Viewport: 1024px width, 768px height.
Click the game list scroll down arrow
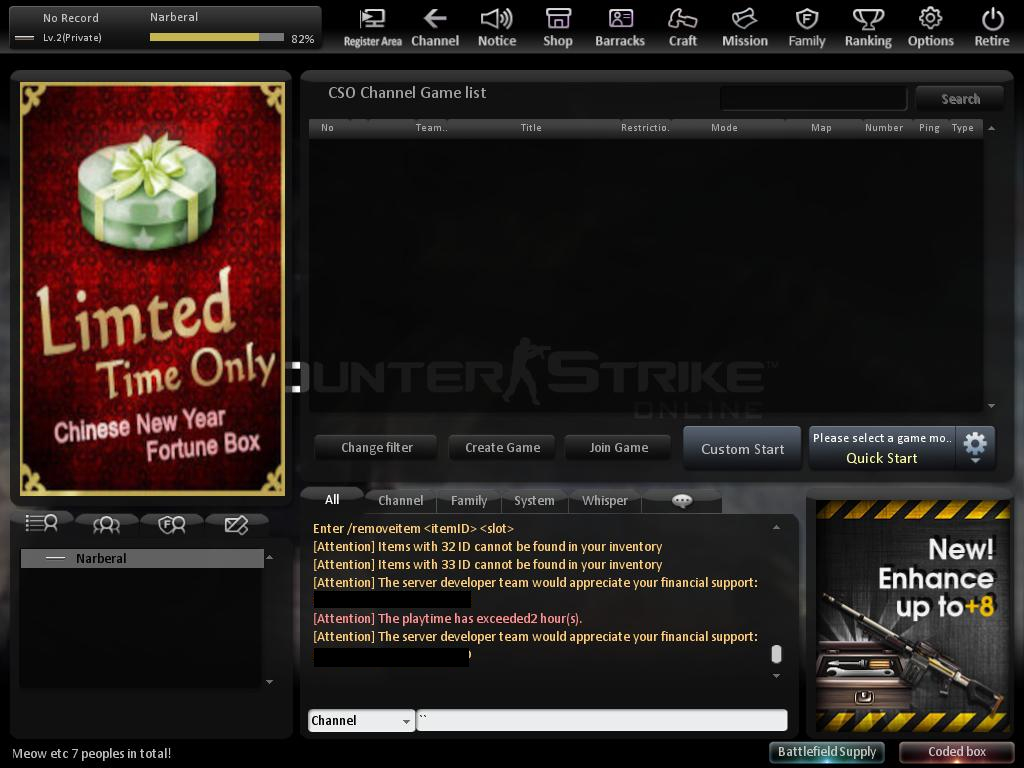[x=991, y=406]
